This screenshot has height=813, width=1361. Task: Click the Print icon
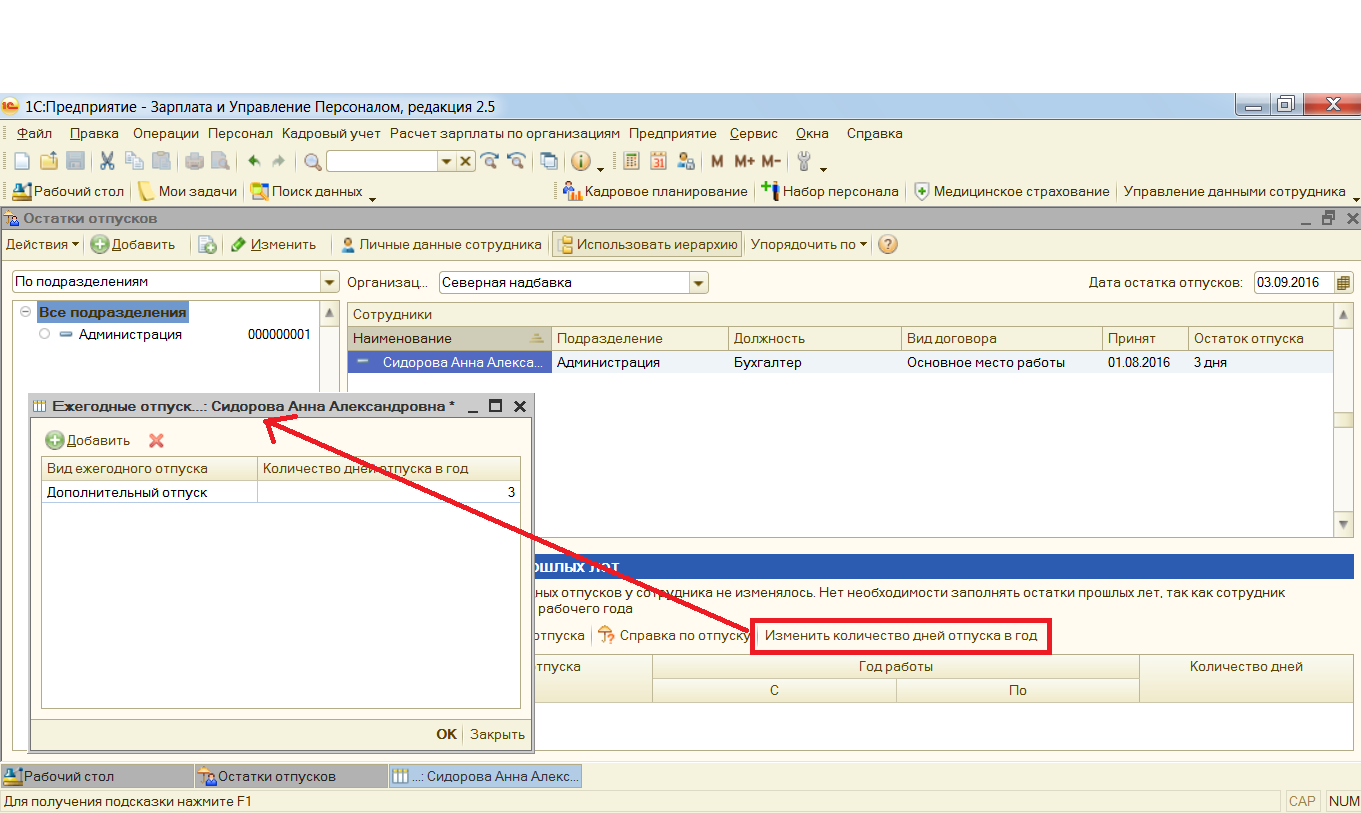click(194, 161)
